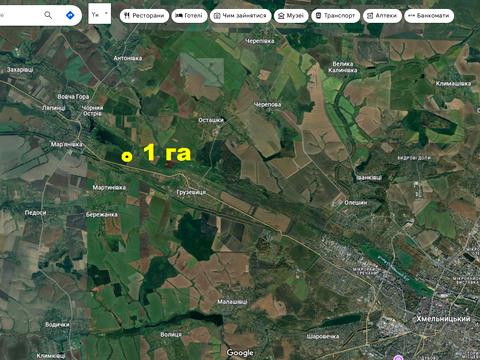Screen dimensions: 480x360
Task: Filter by Ресторани chip
Action: click(x=144, y=16)
